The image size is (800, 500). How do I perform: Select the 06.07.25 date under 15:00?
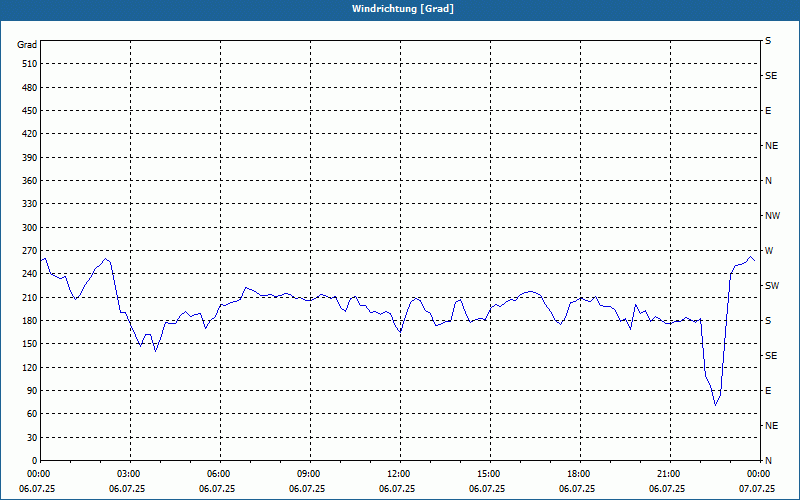pyautogui.click(x=487, y=489)
